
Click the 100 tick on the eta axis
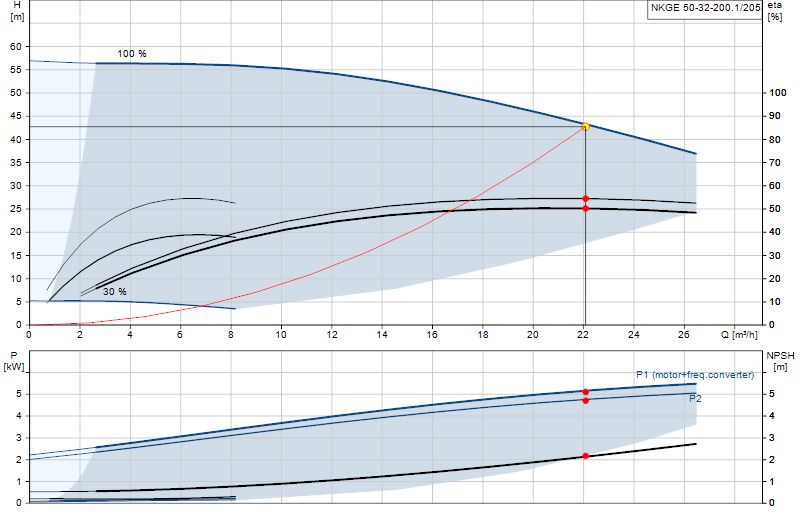tap(778, 93)
